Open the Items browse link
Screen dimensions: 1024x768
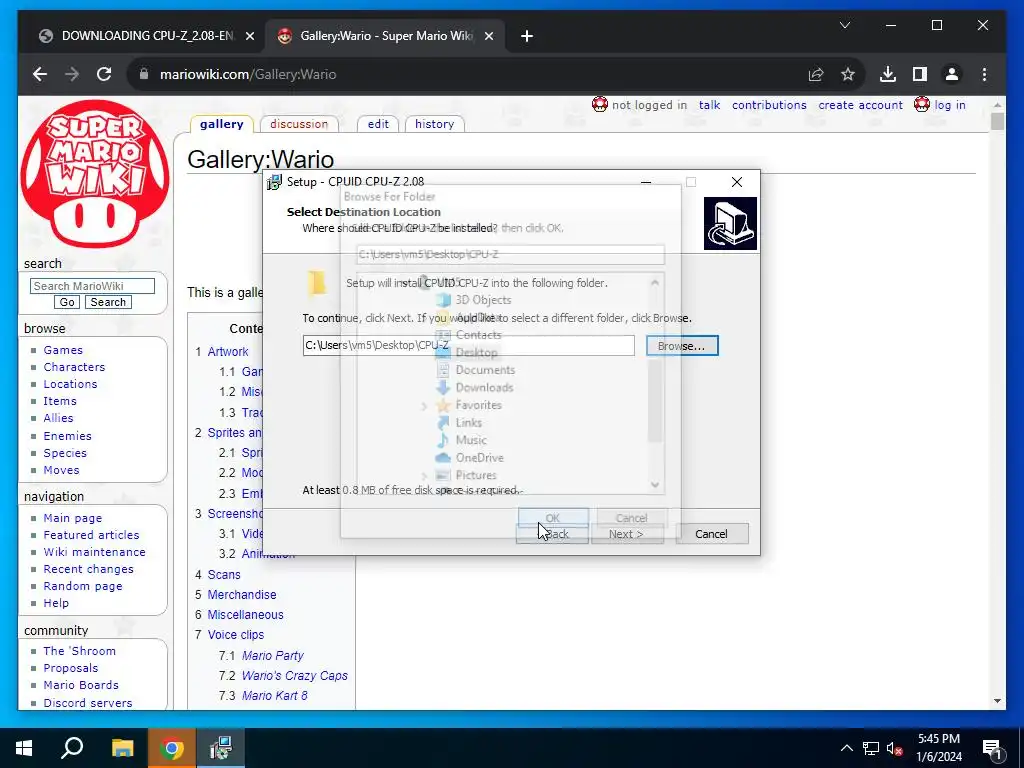[59, 401]
